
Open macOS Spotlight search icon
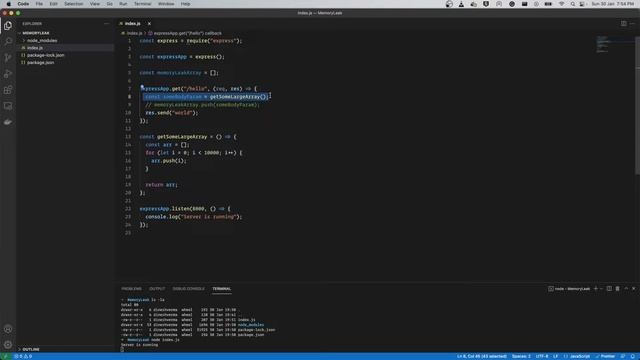tap(573, 4)
